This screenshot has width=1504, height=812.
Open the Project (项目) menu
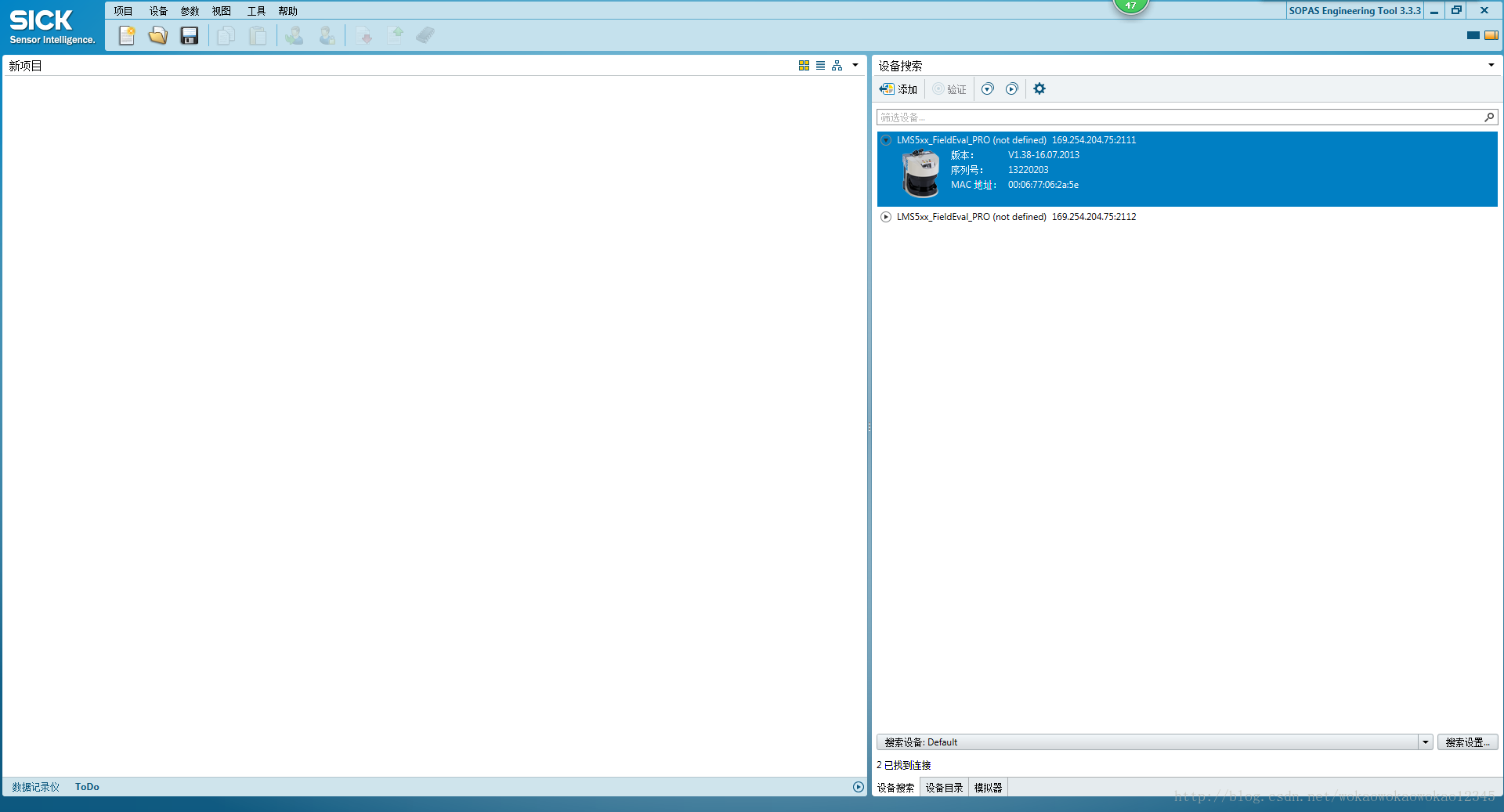coord(124,11)
